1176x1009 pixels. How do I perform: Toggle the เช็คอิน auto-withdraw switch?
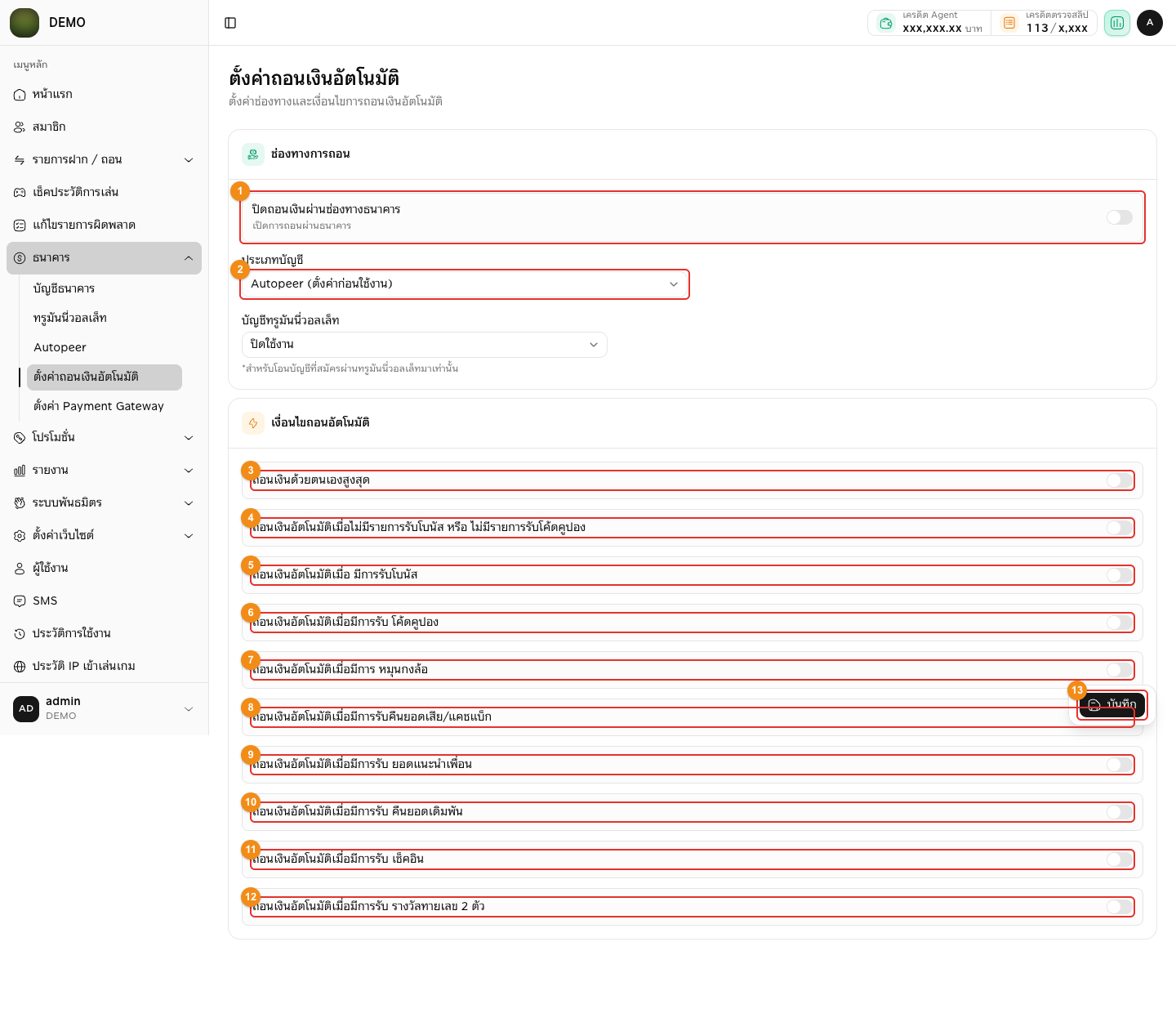click(1120, 859)
